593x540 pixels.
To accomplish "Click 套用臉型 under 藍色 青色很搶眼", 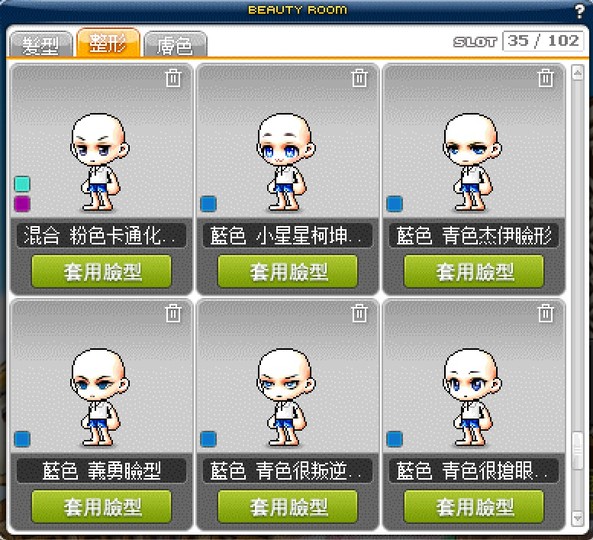I will [474, 507].
